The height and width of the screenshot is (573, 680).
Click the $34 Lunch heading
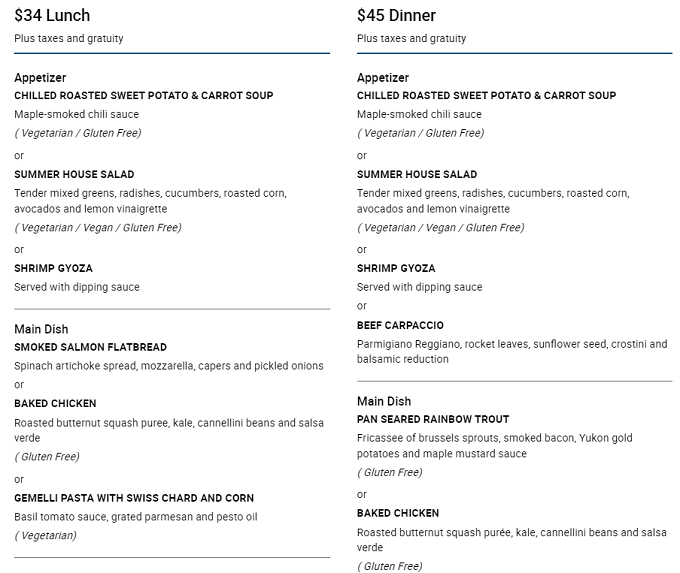[52, 16]
